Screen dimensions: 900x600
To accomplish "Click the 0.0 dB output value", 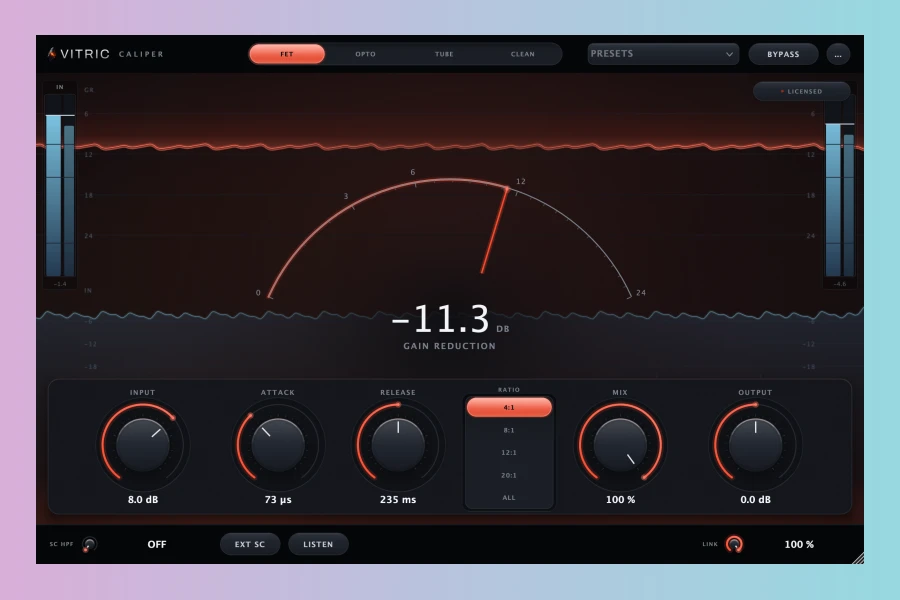I will 755,500.
